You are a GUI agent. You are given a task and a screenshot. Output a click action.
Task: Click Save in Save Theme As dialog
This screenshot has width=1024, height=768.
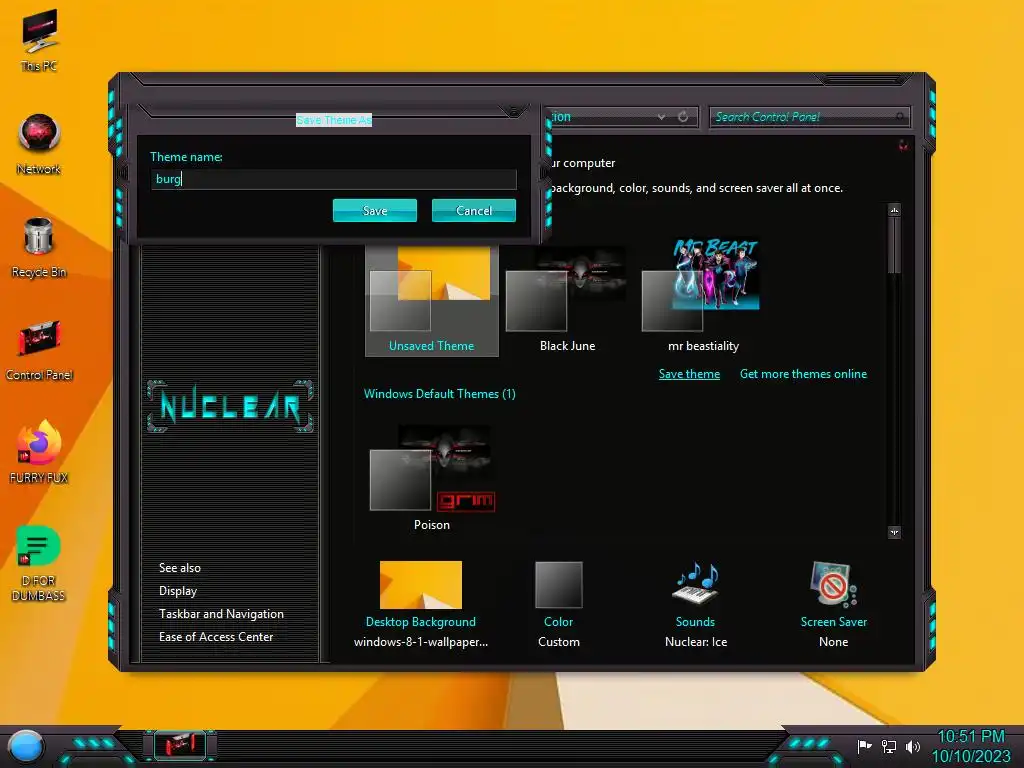[x=375, y=210]
